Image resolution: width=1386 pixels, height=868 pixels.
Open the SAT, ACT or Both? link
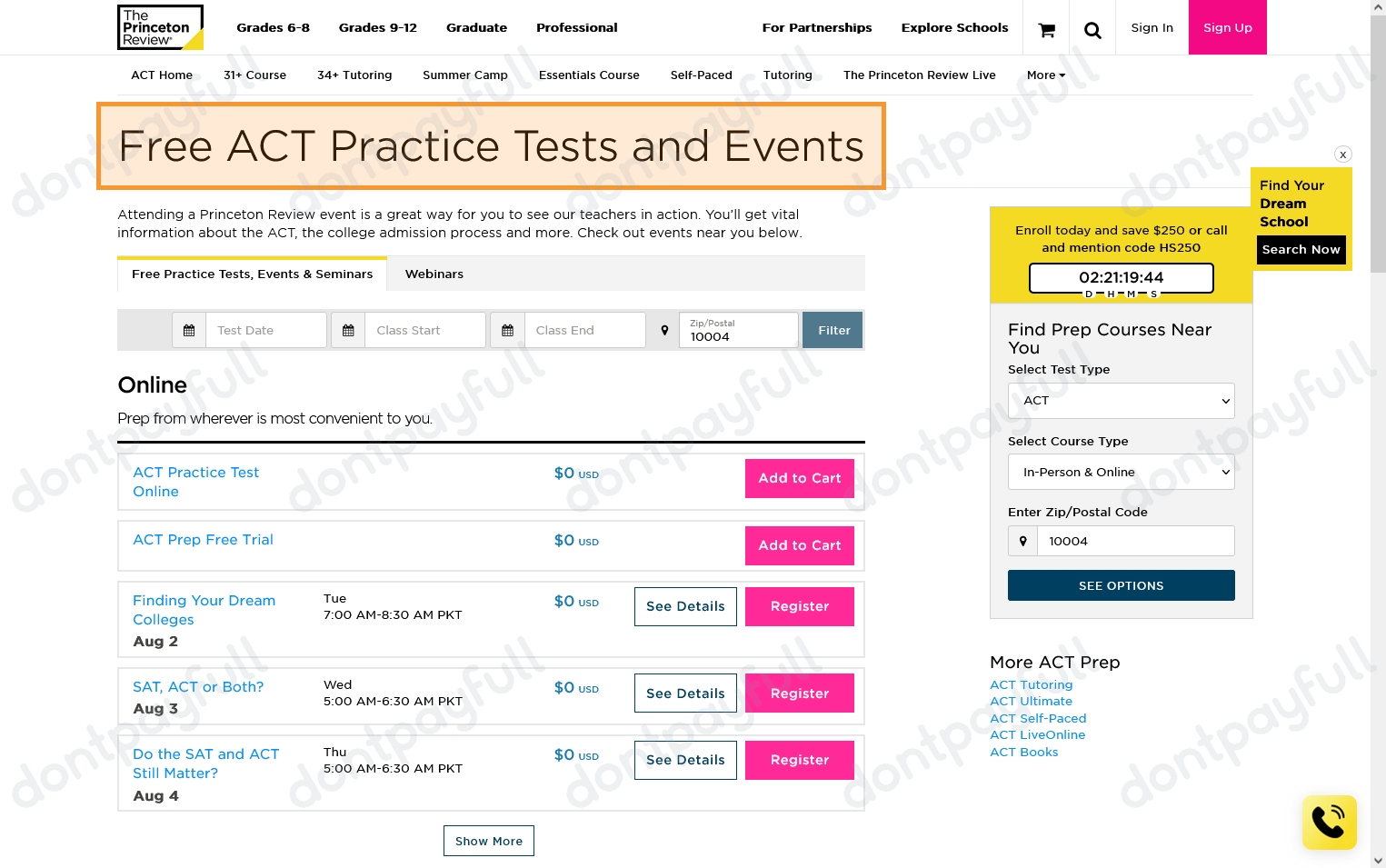(x=198, y=687)
